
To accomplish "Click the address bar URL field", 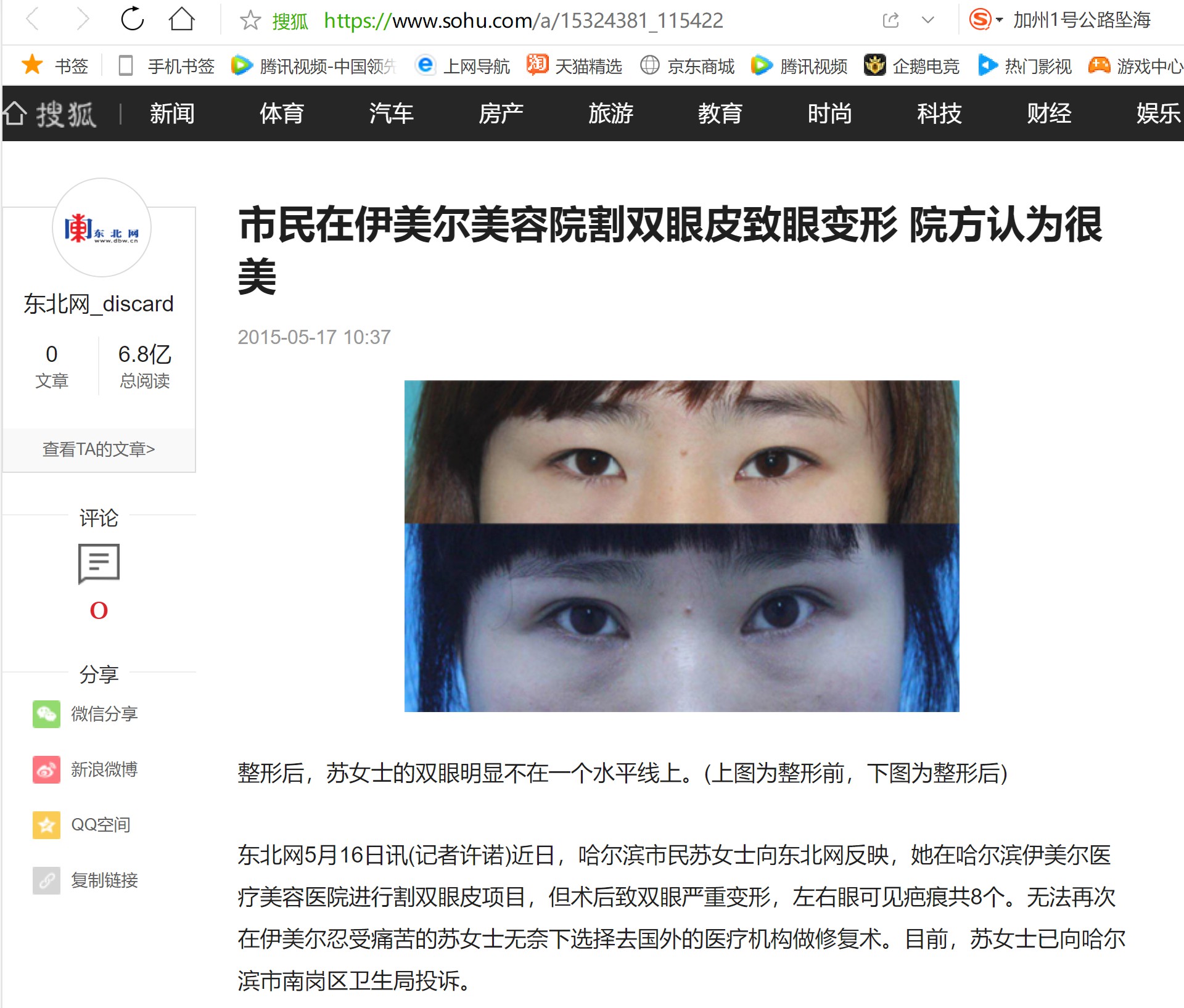I will point(523,20).
